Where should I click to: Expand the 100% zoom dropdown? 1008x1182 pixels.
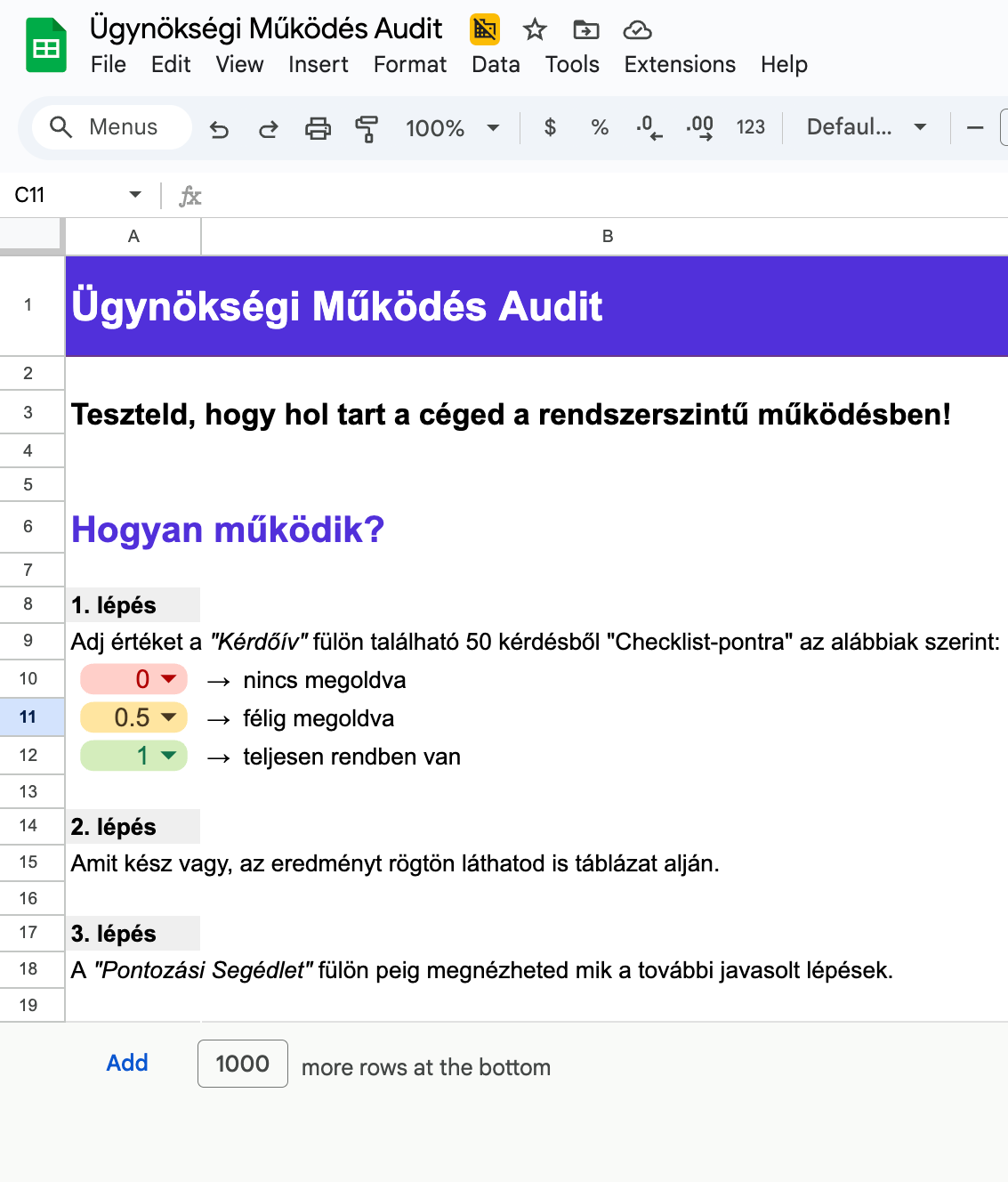point(452,128)
